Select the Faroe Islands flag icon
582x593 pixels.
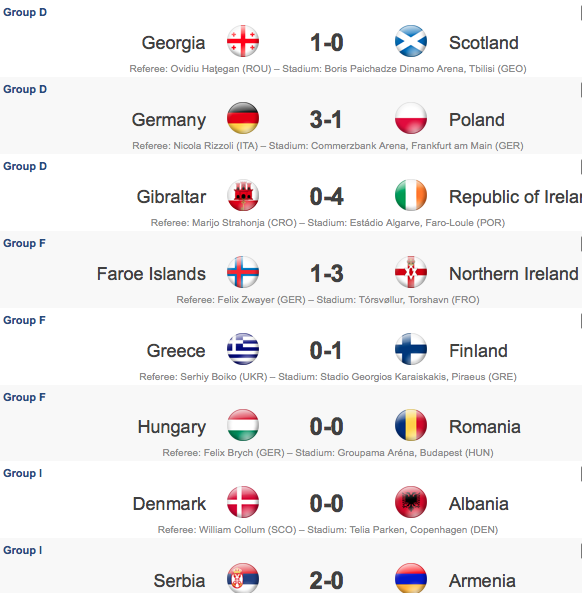point(243,272)
